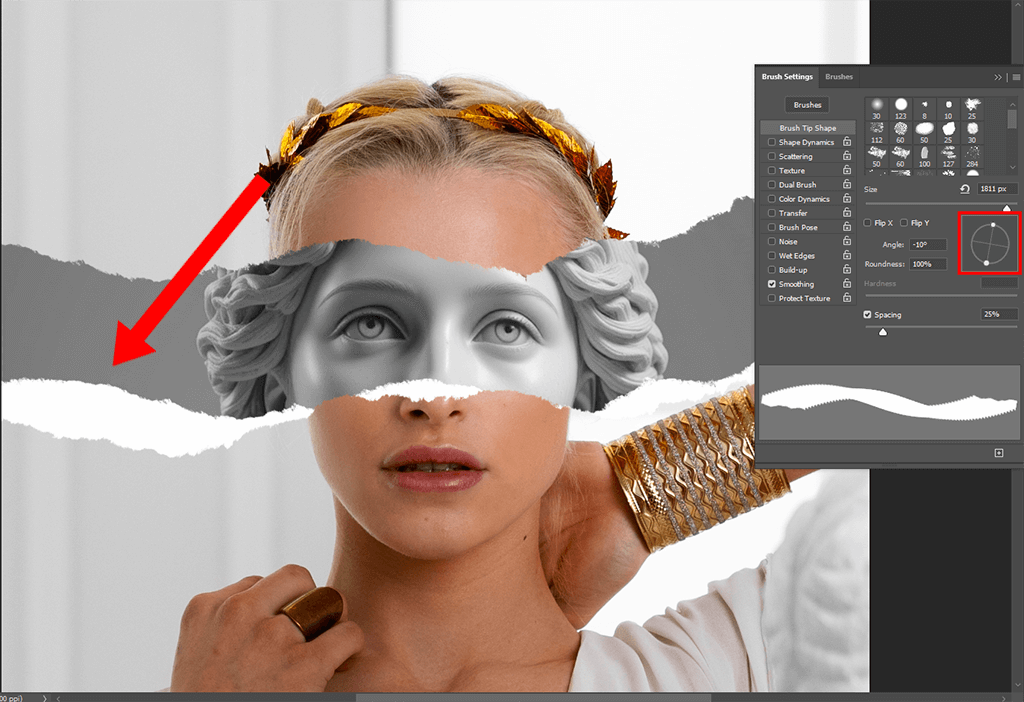
Task: Click the canvas scroll right arrow
Action: tap(1004, 697)
